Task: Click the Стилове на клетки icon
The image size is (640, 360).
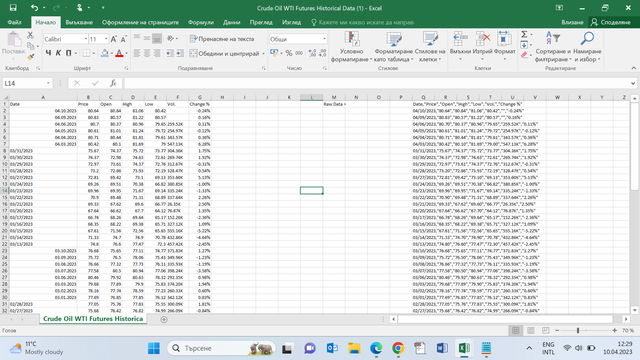Action: pos(430,39)
